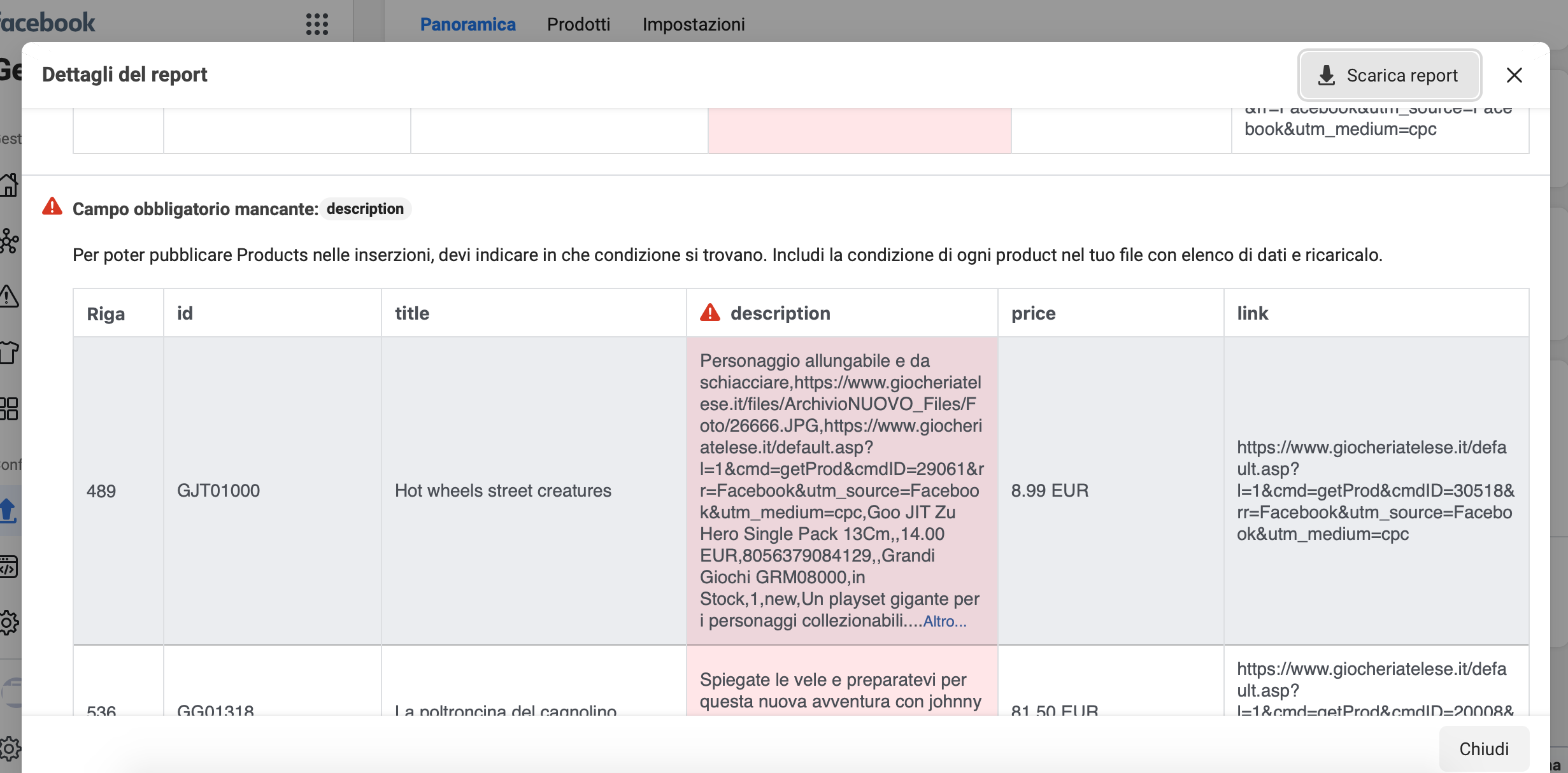Click the link URL in row 489
Screen dimensions: 1568x773
tap(1374, 490)
